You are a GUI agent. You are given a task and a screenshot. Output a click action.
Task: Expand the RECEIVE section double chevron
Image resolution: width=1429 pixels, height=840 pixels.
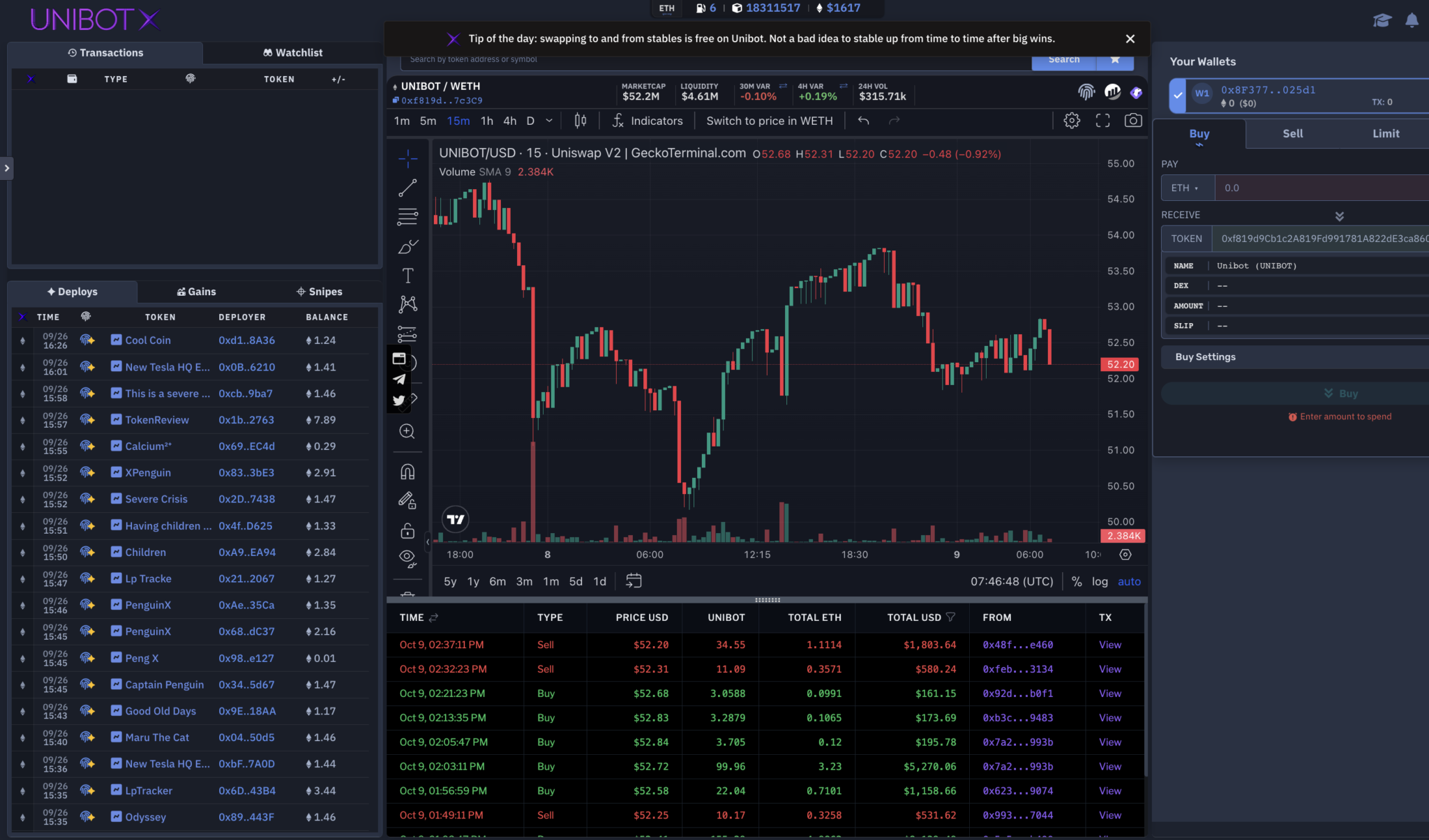tap(1339, 216)
